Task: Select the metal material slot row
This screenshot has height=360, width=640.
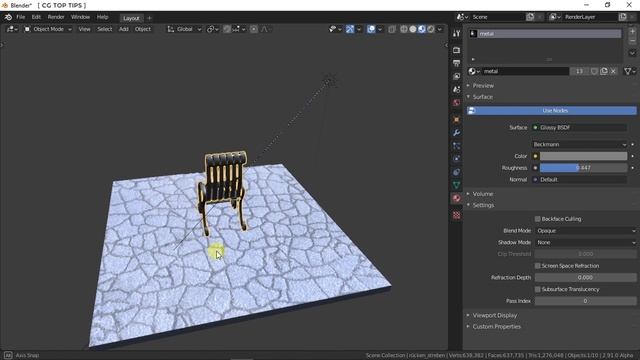Action: (545, 34)
